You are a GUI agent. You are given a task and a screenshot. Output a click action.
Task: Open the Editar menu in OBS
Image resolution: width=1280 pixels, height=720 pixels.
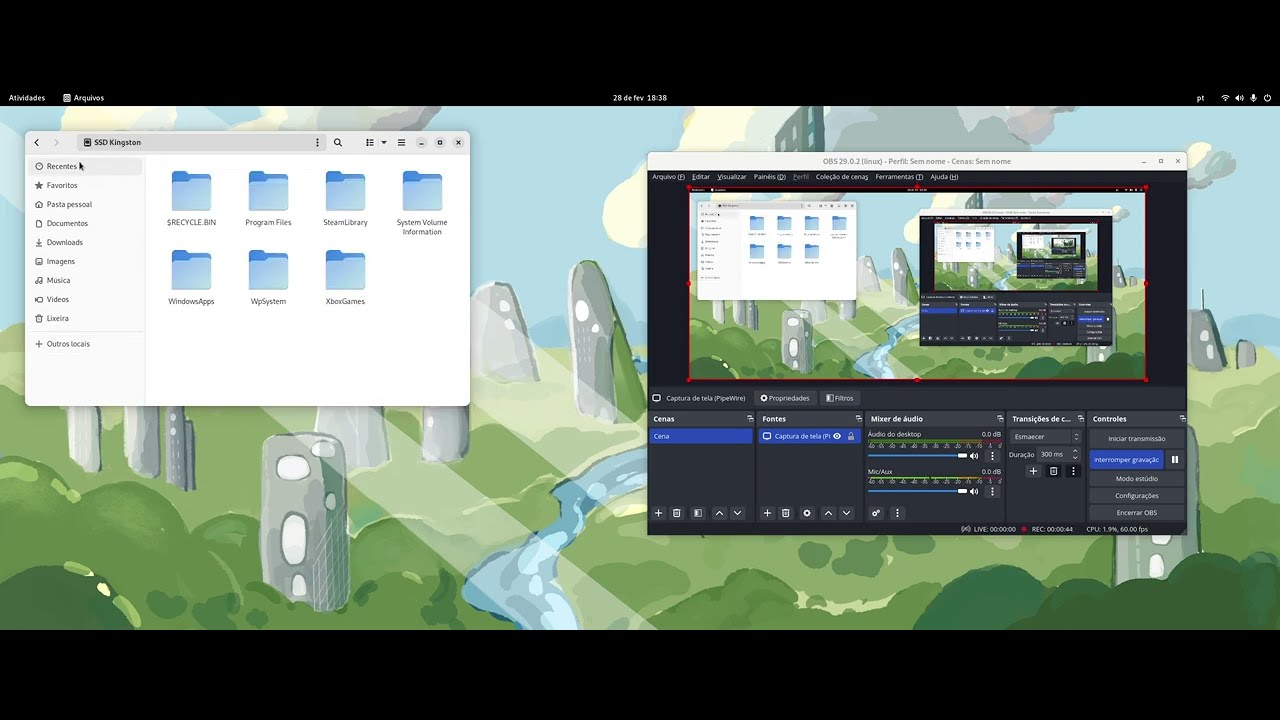(x=701, y=177)
